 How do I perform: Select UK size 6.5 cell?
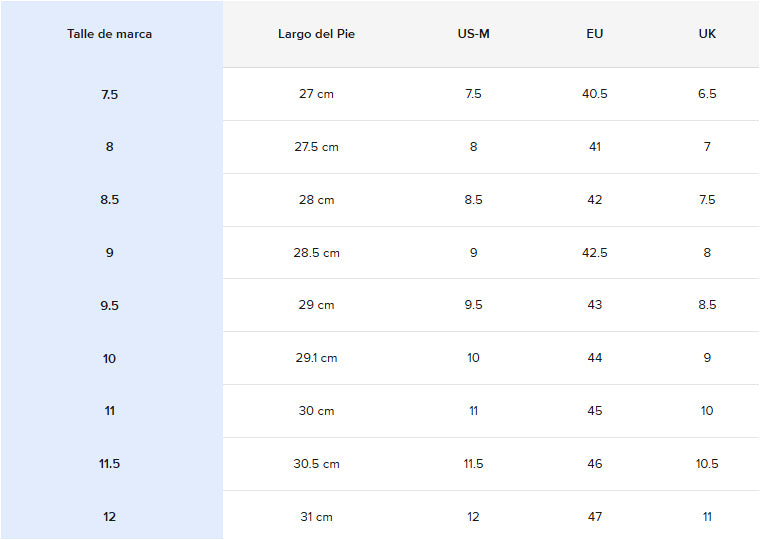[x=707, y=94]
